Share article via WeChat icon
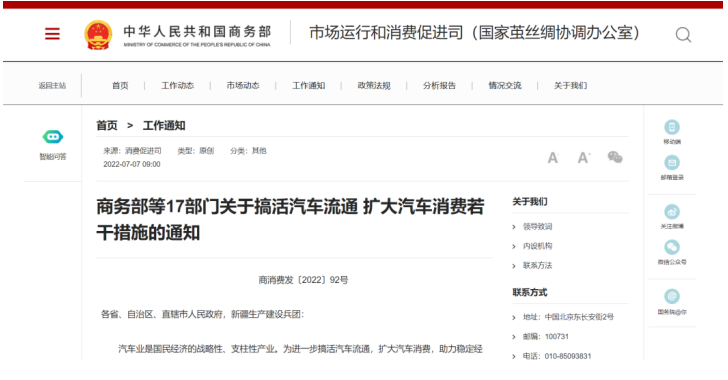The width and height of the screenshot is (728, 380). coord(615,157)
